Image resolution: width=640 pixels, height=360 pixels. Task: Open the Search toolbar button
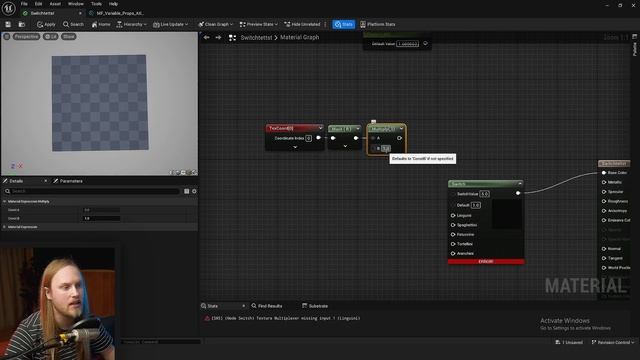click(73, 24)
